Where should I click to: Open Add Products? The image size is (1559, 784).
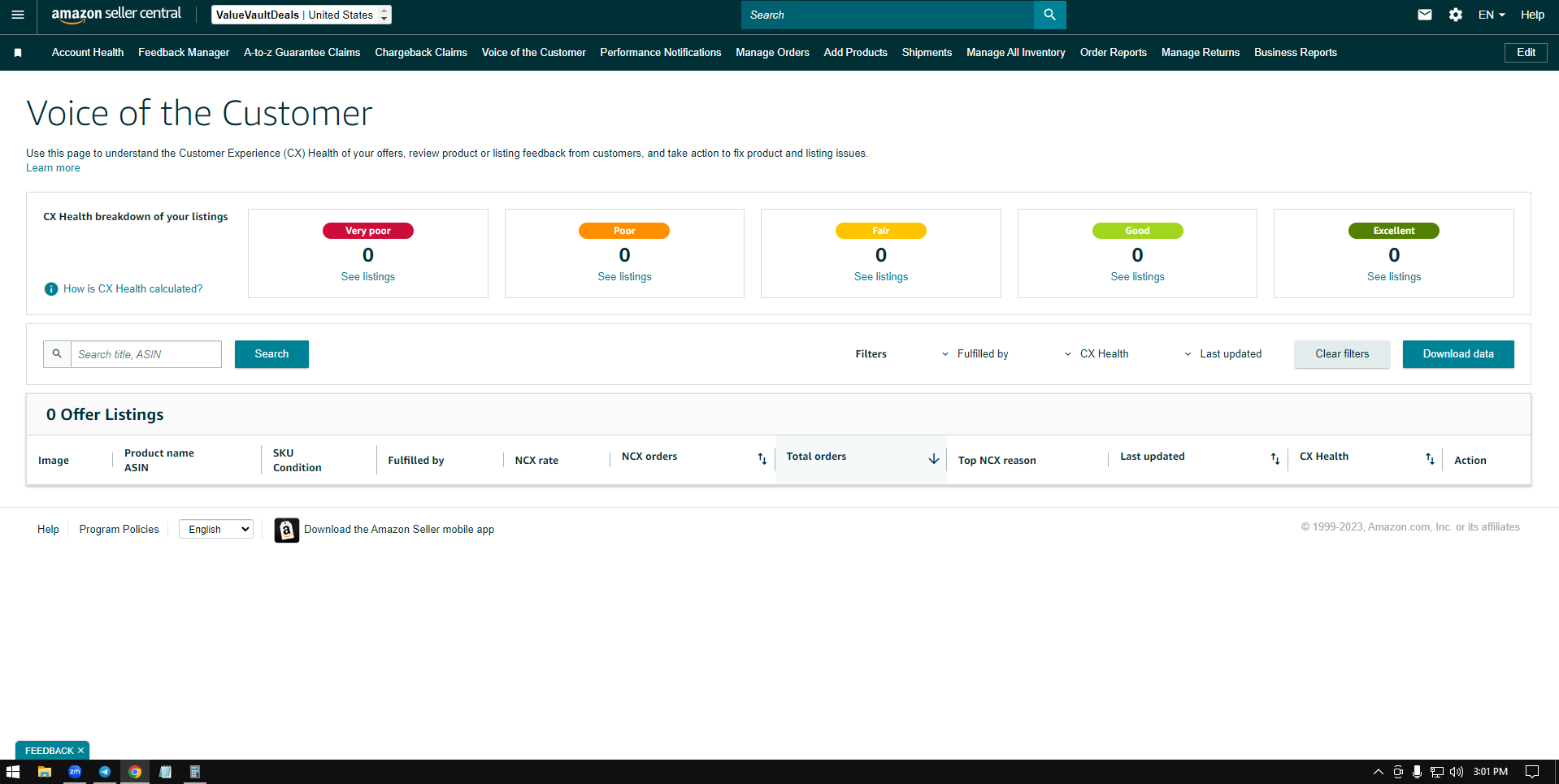(855, 53)
